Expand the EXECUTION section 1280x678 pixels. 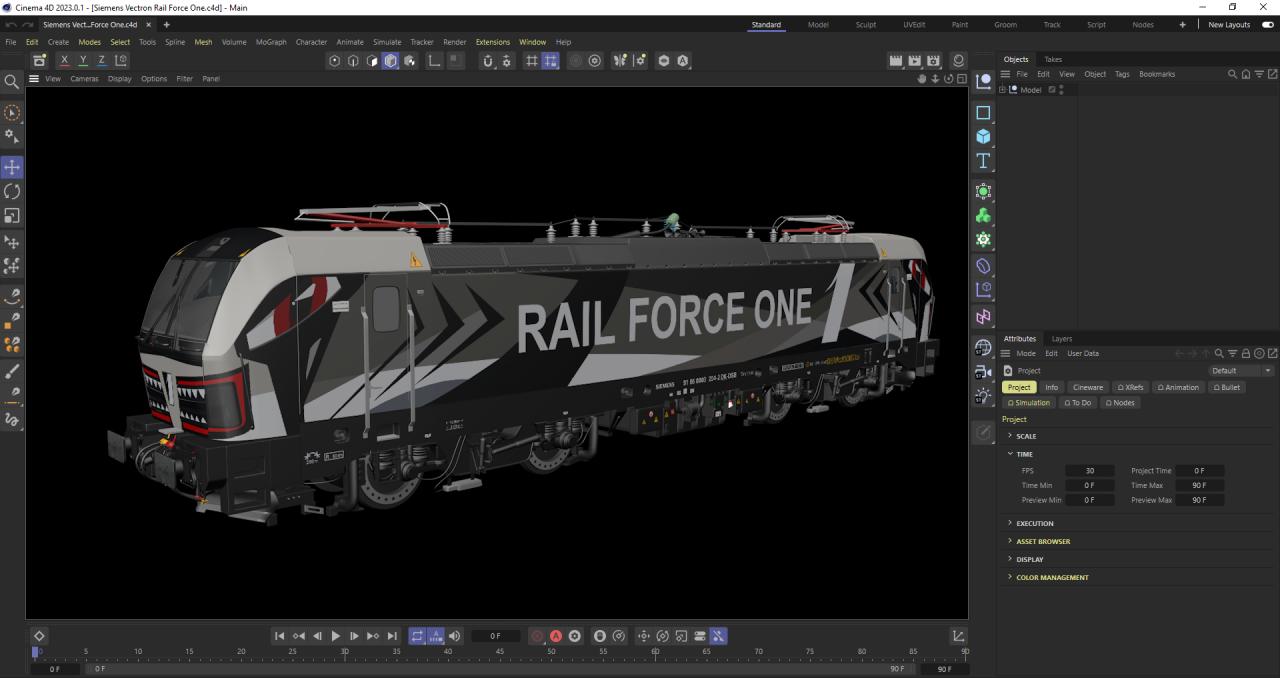(1010, 523)
